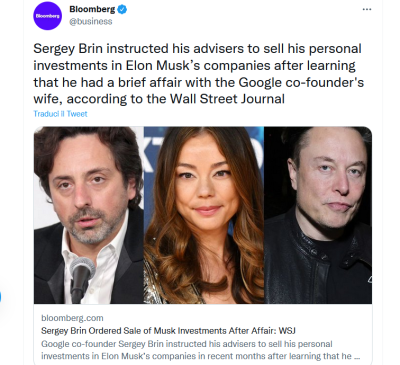This screenshot has width=400, height=365.
Task: Open the middle photo of the woman
Action: (204, 215)
